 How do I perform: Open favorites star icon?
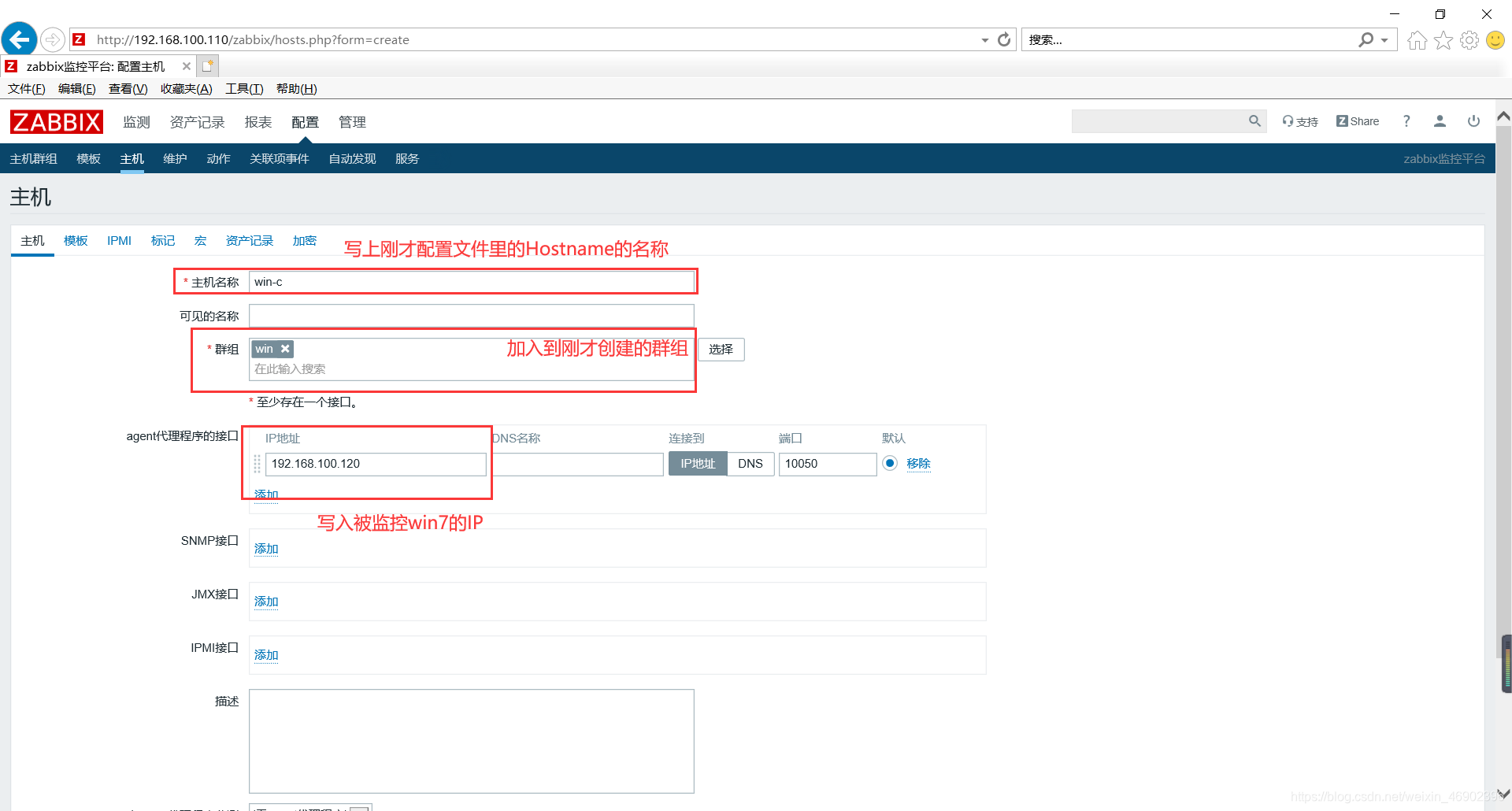(x=1443, y=40)
